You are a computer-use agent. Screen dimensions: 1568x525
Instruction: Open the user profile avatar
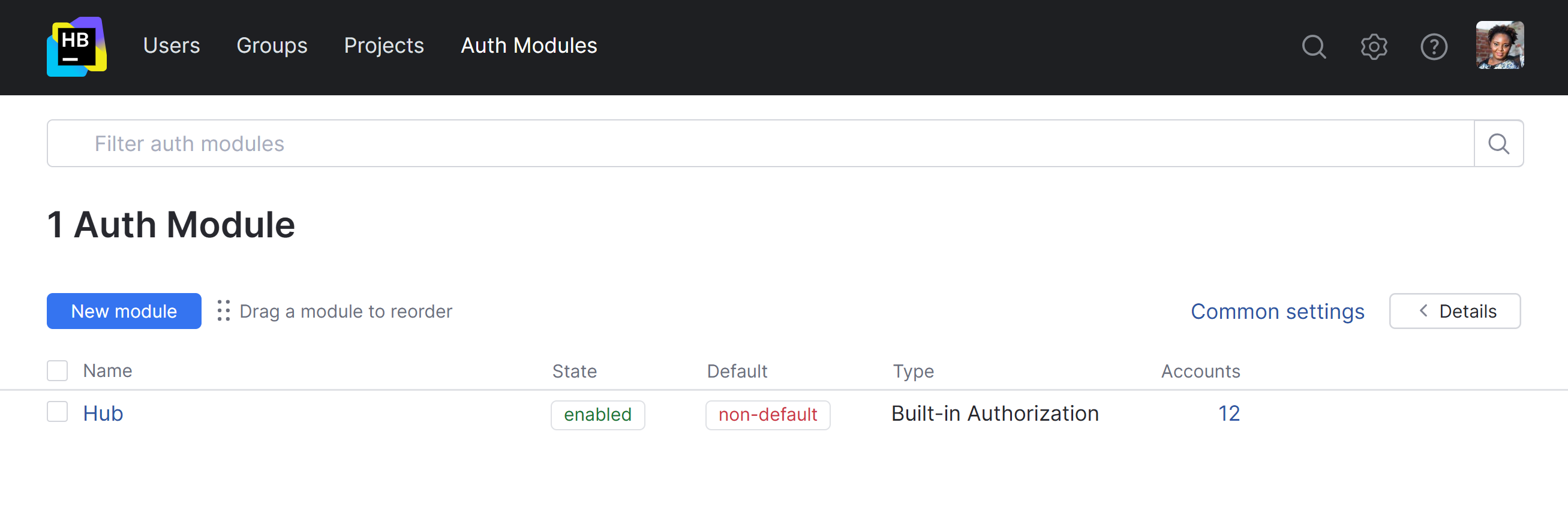click(x=1499, y=45)
